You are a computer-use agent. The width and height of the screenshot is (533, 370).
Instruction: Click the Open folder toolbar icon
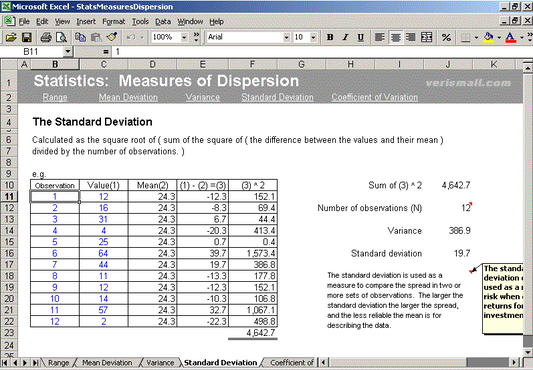(x=11, y=37)
